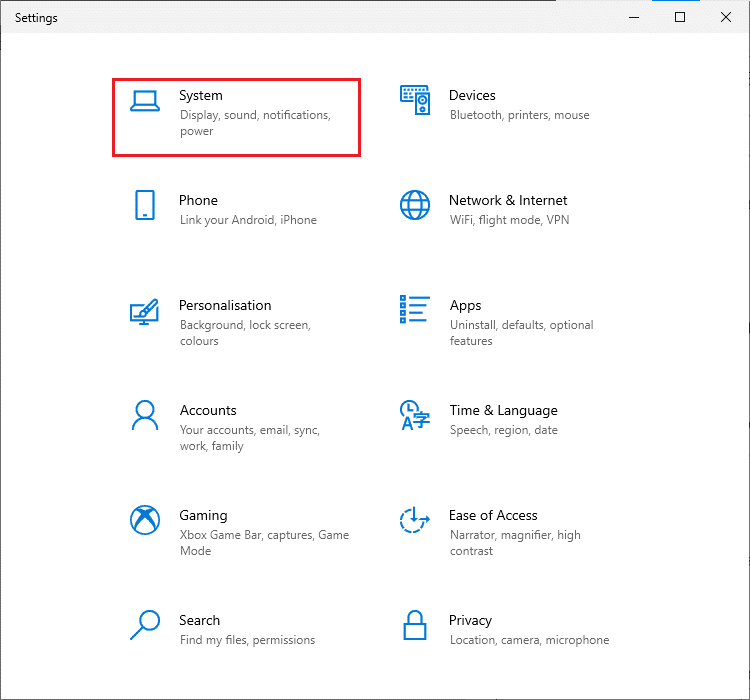Click 'Bluetooth, printers, mouse' description
750x700 pixels.
click(x=519, y=115)
